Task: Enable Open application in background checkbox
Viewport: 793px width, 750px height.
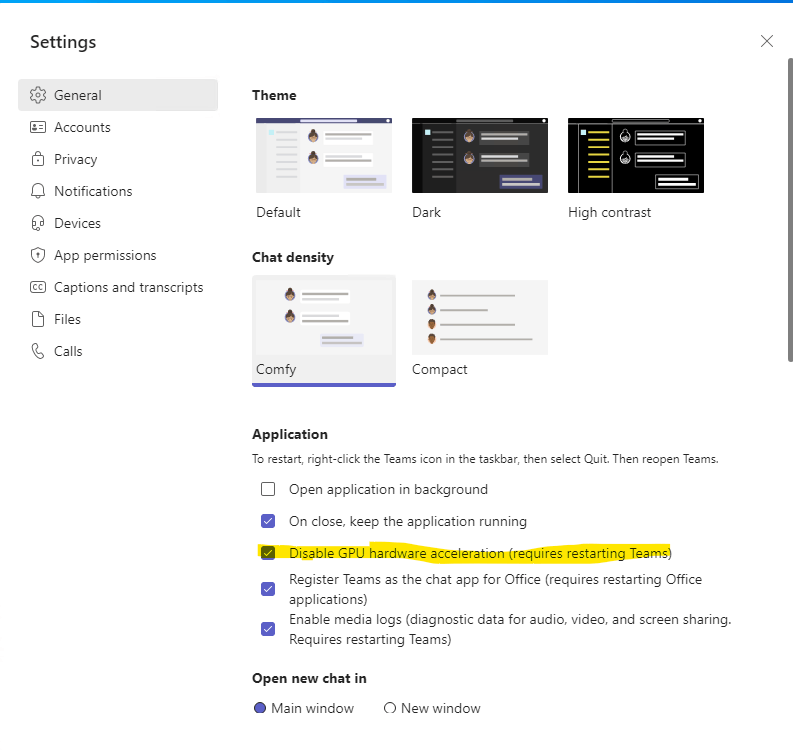Action: tap(268, 489)
